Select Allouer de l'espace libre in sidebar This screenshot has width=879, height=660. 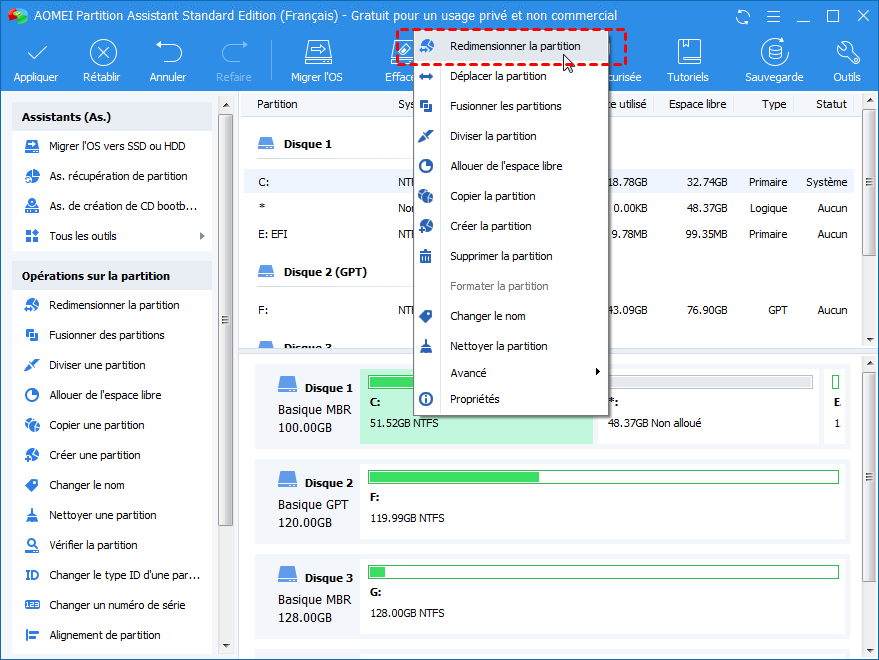112,395
